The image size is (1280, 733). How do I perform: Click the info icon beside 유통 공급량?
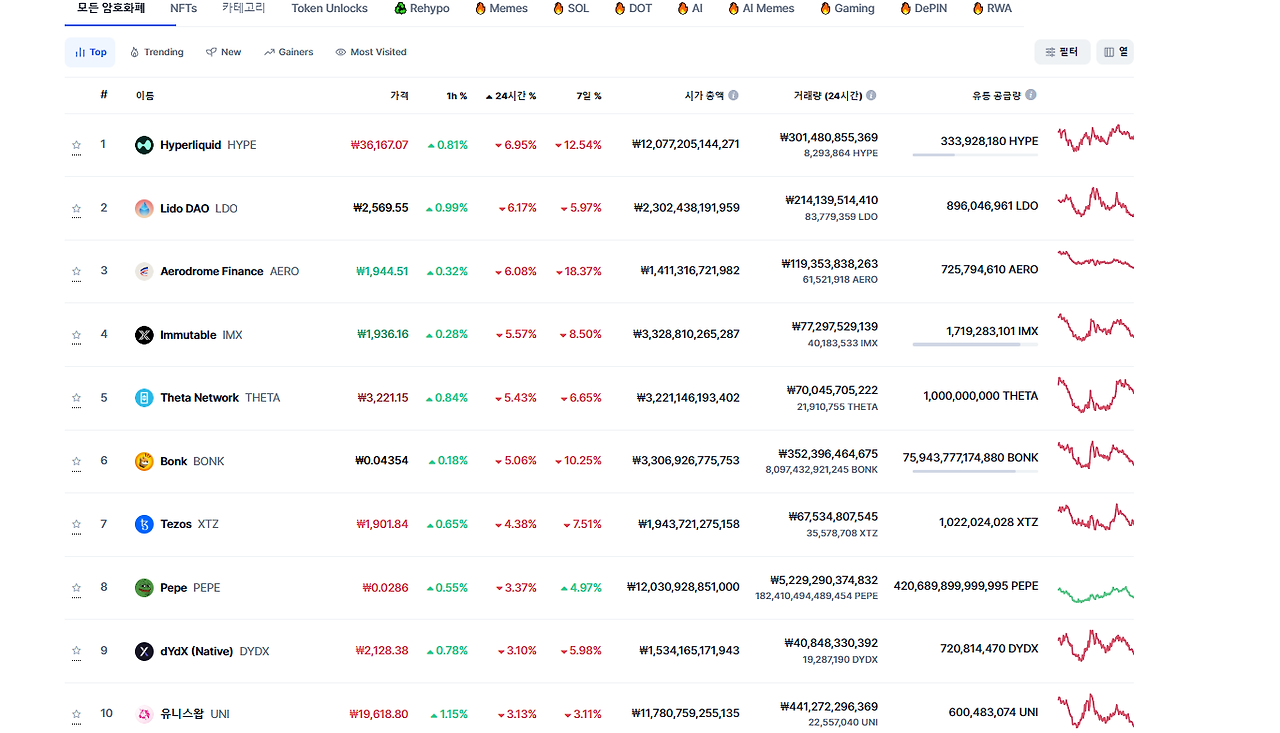click(1031, 95)
